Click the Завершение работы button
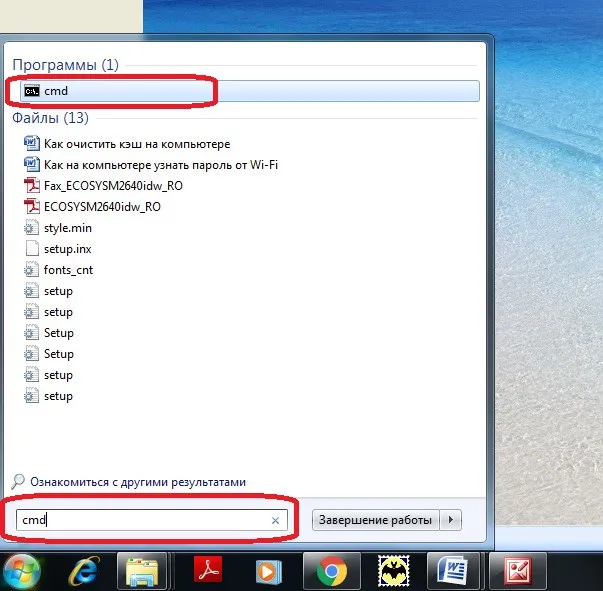The height and width of the screenshot is (591, 603). click(x=376, y=520)
